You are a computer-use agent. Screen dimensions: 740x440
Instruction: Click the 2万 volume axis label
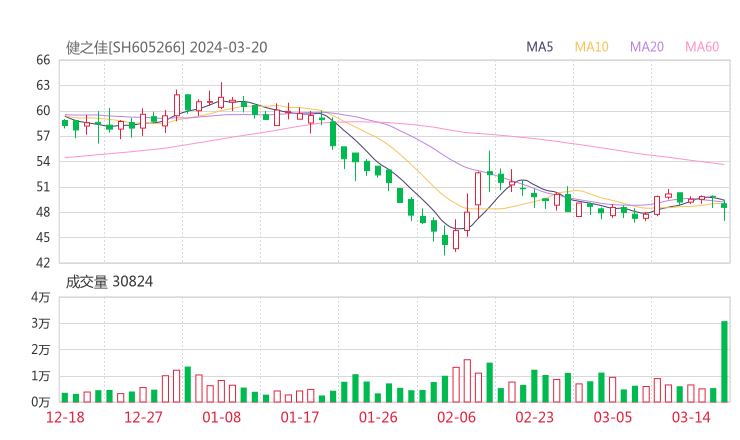click(x=41, y=350)
